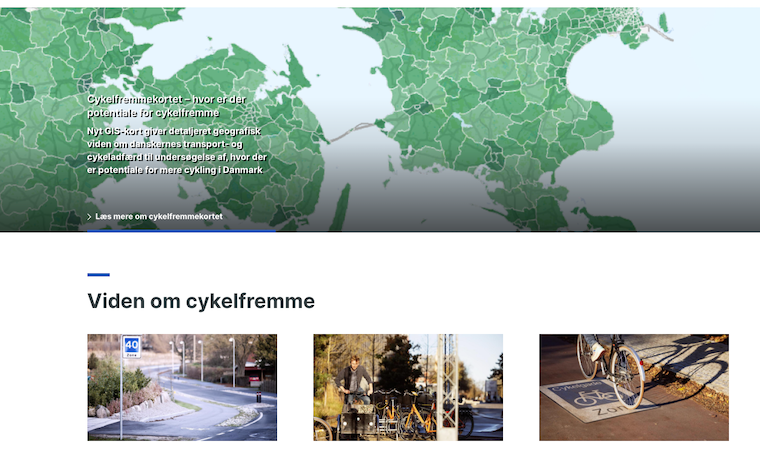Click the 'Viden om cykelfremme' heading

pyautogui.click(x=201, y=301)
